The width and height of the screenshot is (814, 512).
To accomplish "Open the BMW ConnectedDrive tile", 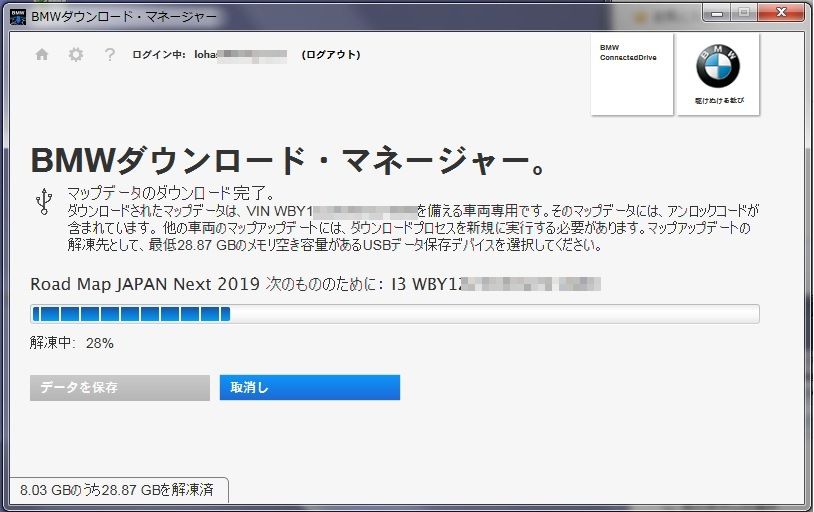I will click(632, 74).
